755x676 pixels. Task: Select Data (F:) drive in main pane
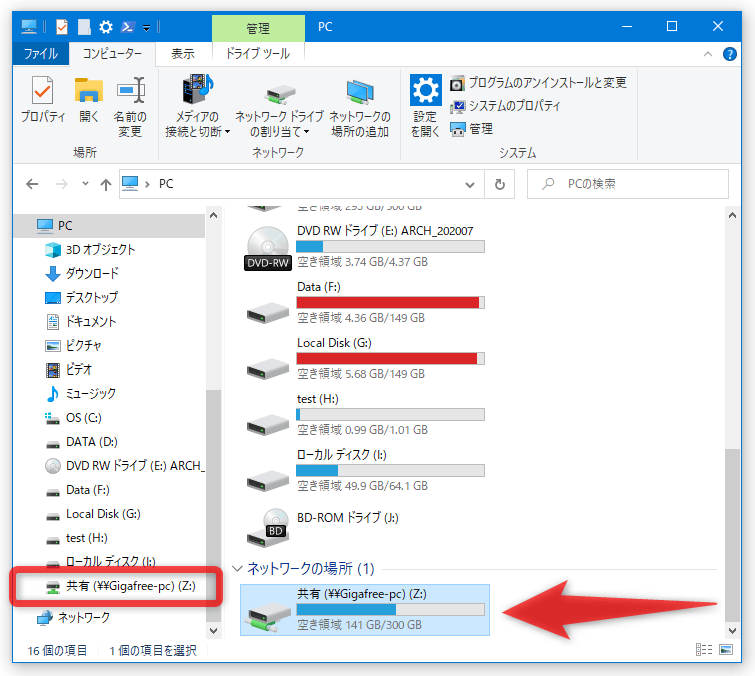[x=364, y=303]
